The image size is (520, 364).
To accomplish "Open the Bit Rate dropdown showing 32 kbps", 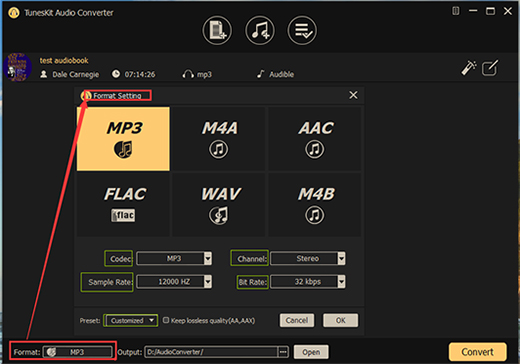I will pyautogui.click(x=308, y=282).
